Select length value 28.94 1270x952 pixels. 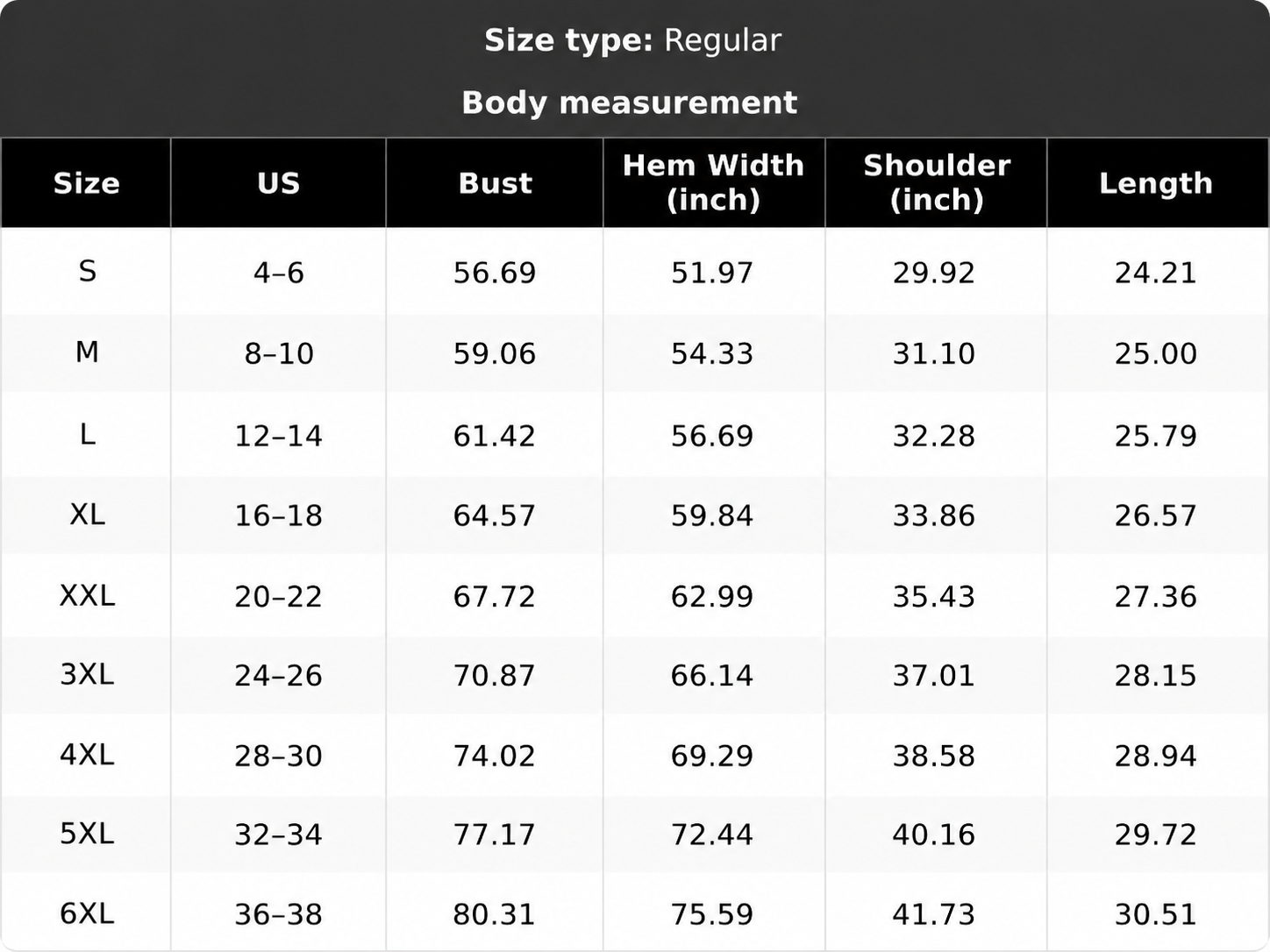coord(1155,755)
